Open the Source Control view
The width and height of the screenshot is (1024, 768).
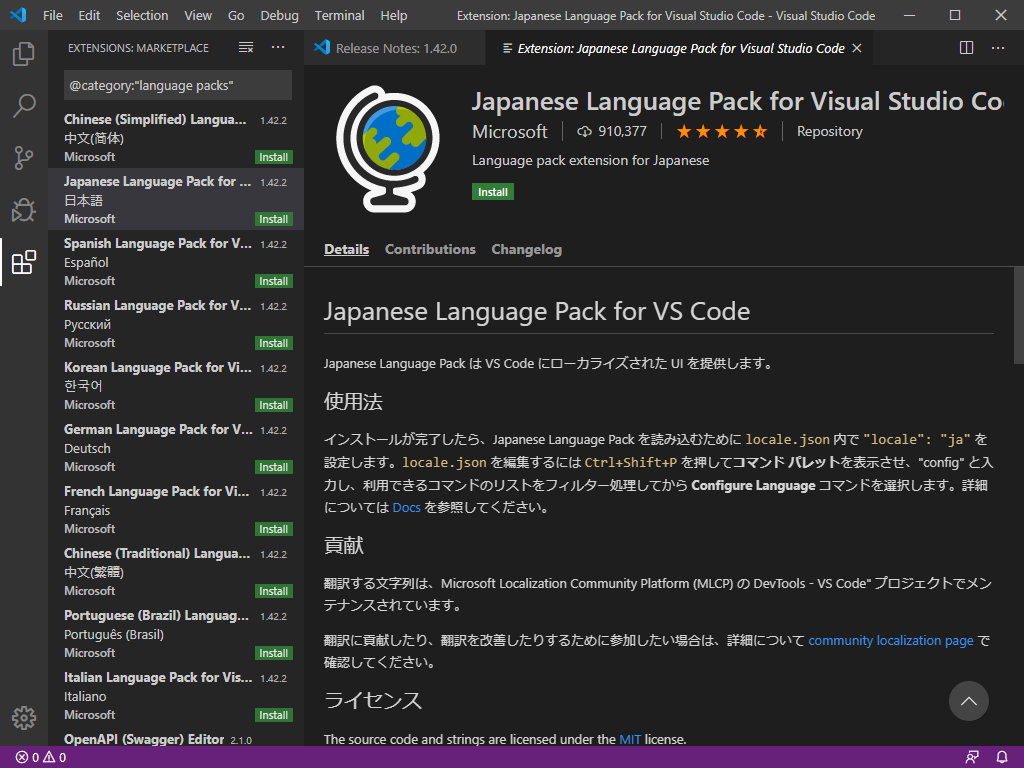click(24, 158)
